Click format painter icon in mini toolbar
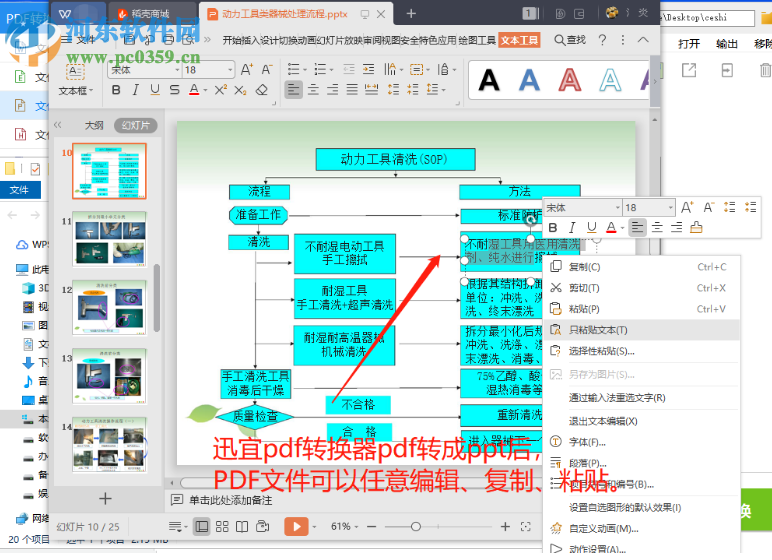 [696, 228]
